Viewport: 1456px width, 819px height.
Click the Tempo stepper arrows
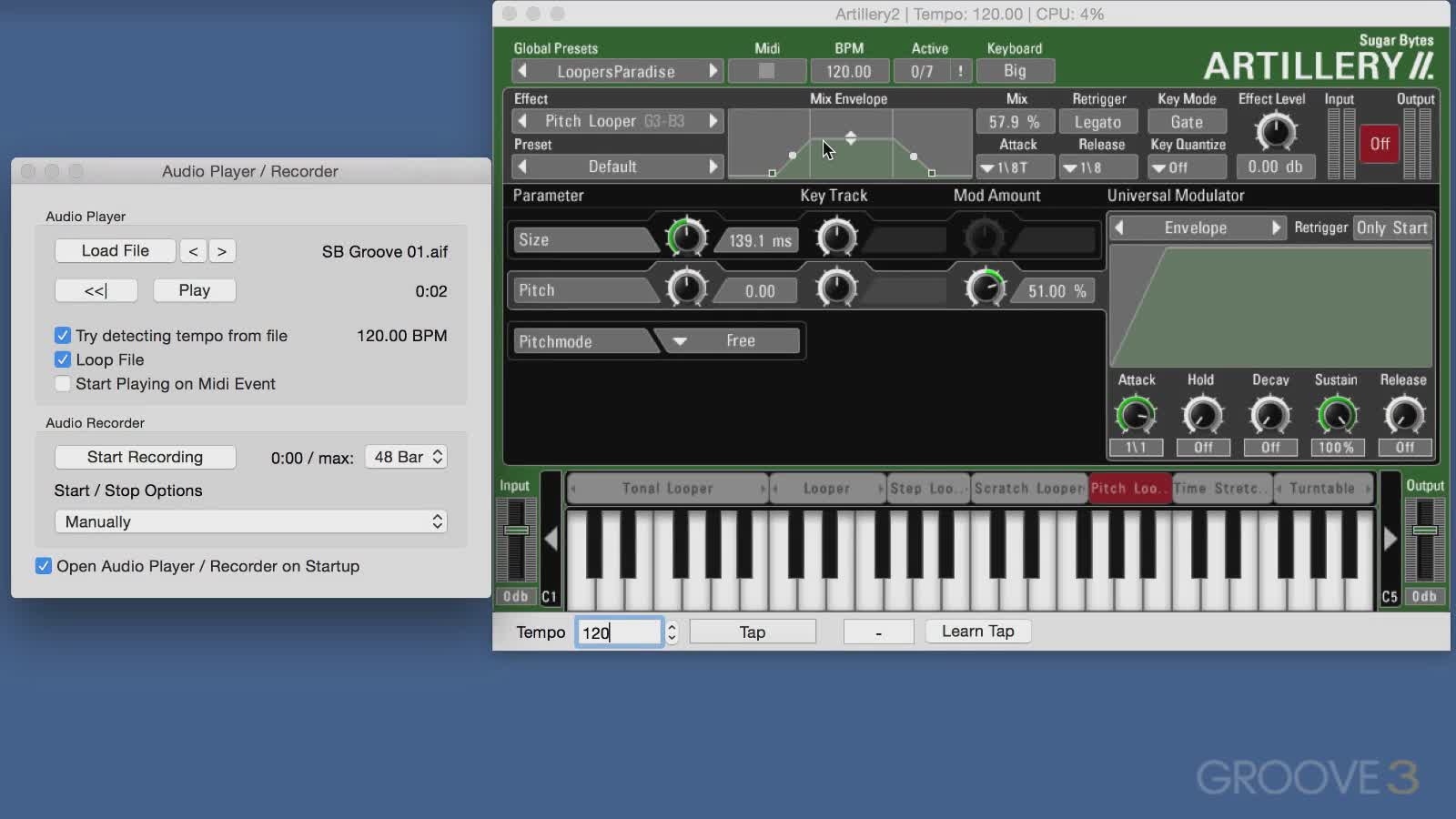tap(672, 632)
